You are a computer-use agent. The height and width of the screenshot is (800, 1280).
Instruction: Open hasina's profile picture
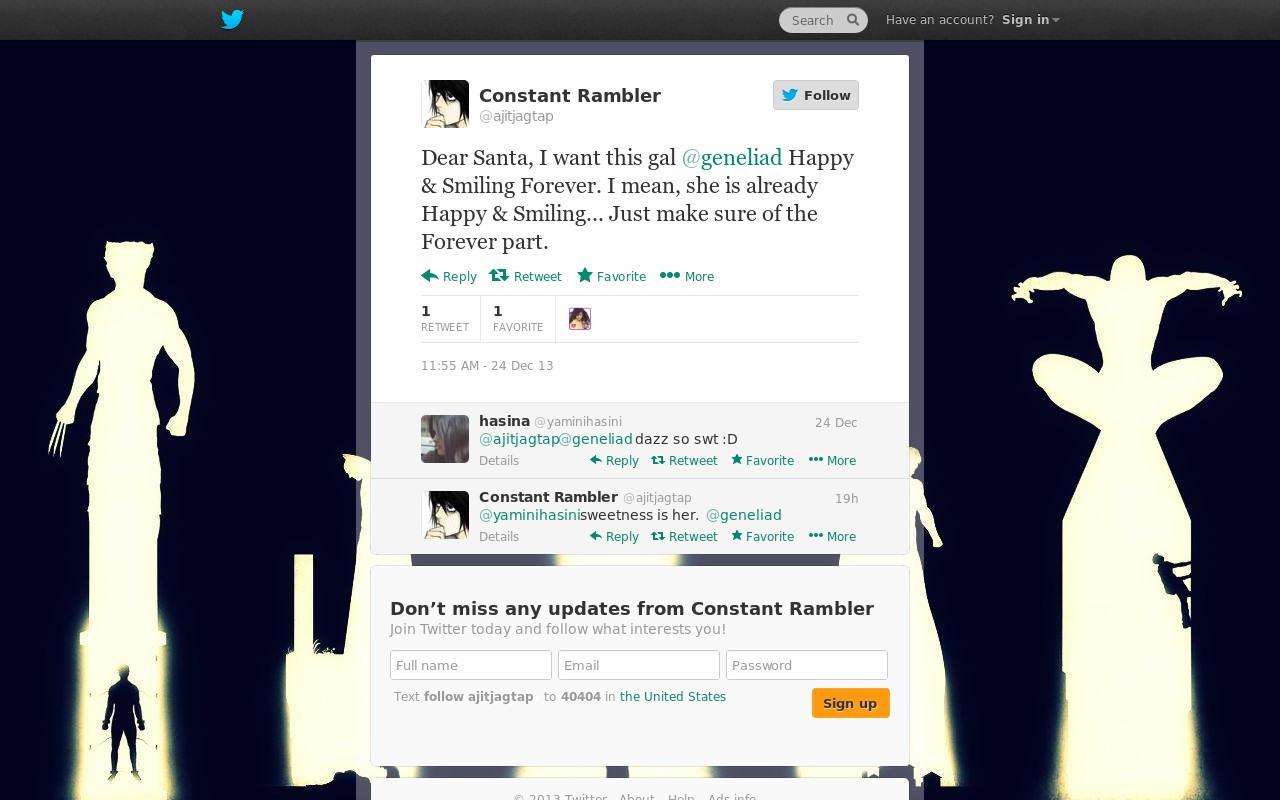pyautogui.click(x=445, y=439)
